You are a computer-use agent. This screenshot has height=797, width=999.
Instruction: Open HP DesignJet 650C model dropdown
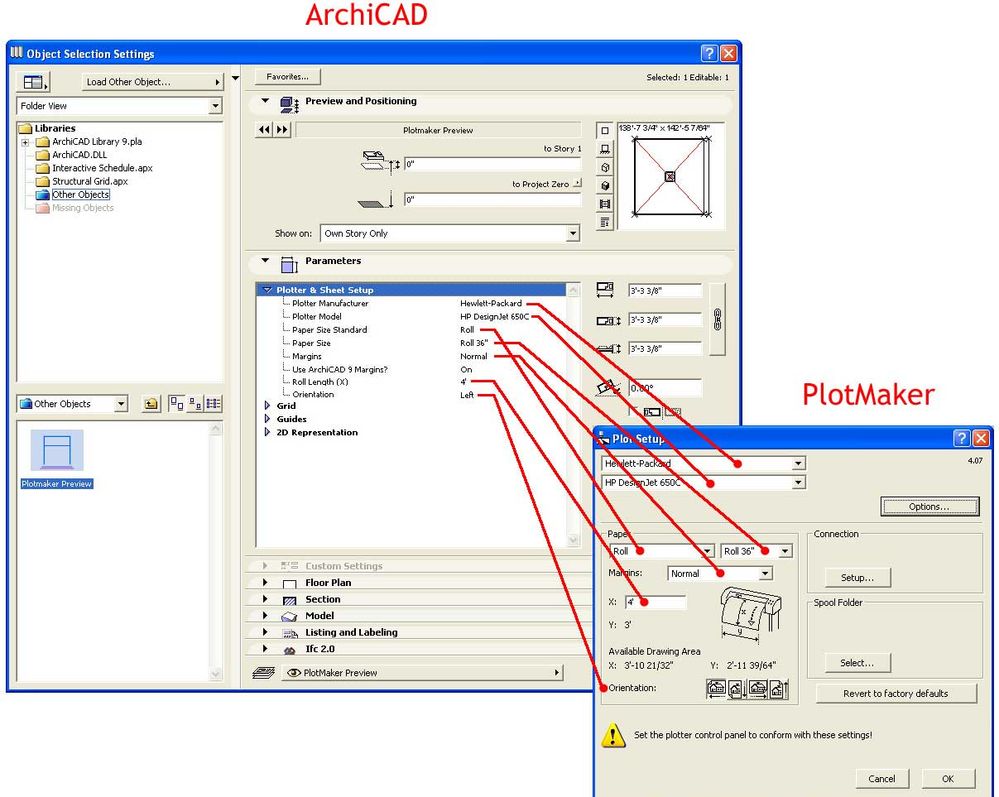pos(798,483)
